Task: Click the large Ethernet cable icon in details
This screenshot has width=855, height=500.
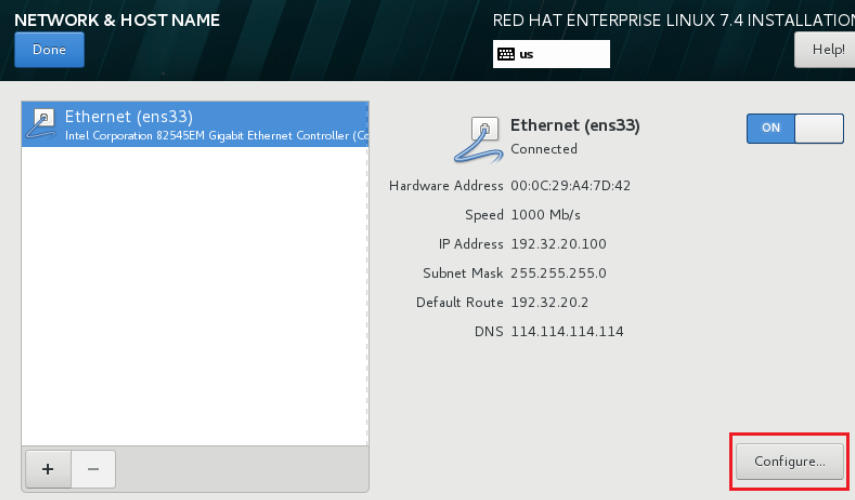Action: [478, 140]
